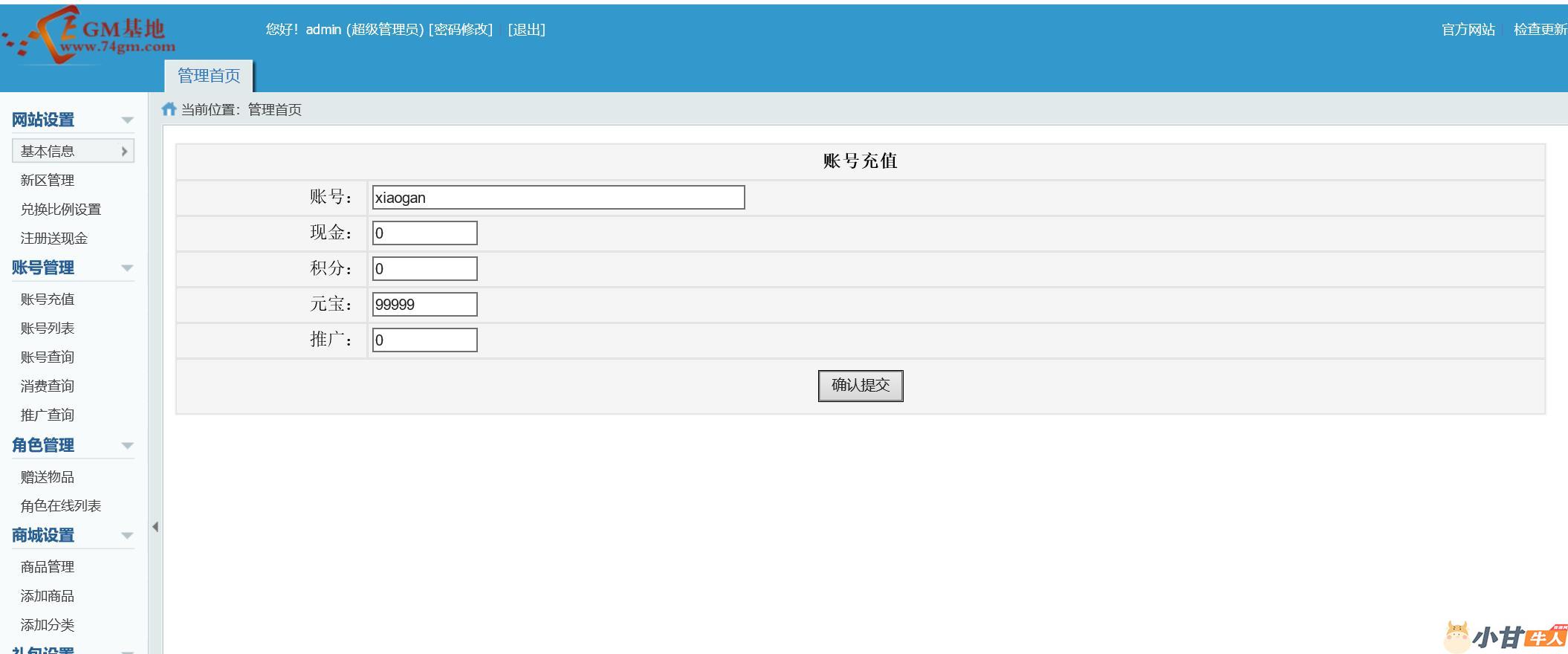Click the 退出 logout link
The image size is (1568, 654).
[x=526, y=30]
